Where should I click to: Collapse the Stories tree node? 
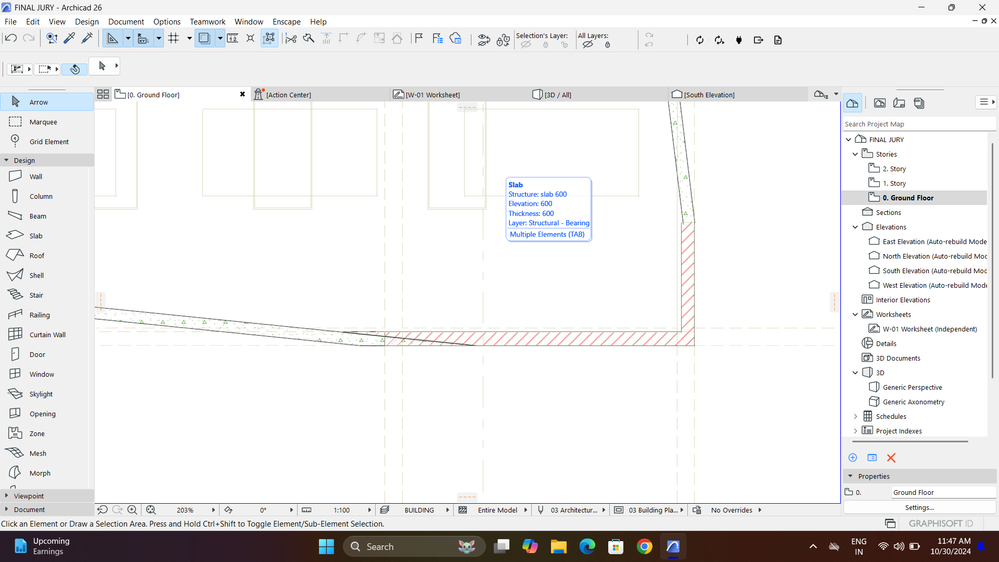point(856,154)
